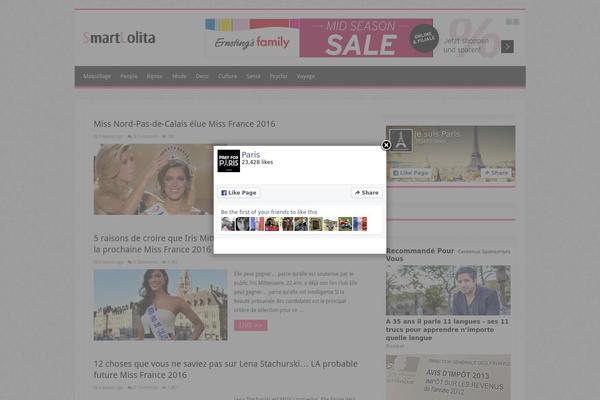Click Like Page in the Paris popup
Viewport: 600px width, 400px height.
239,193
